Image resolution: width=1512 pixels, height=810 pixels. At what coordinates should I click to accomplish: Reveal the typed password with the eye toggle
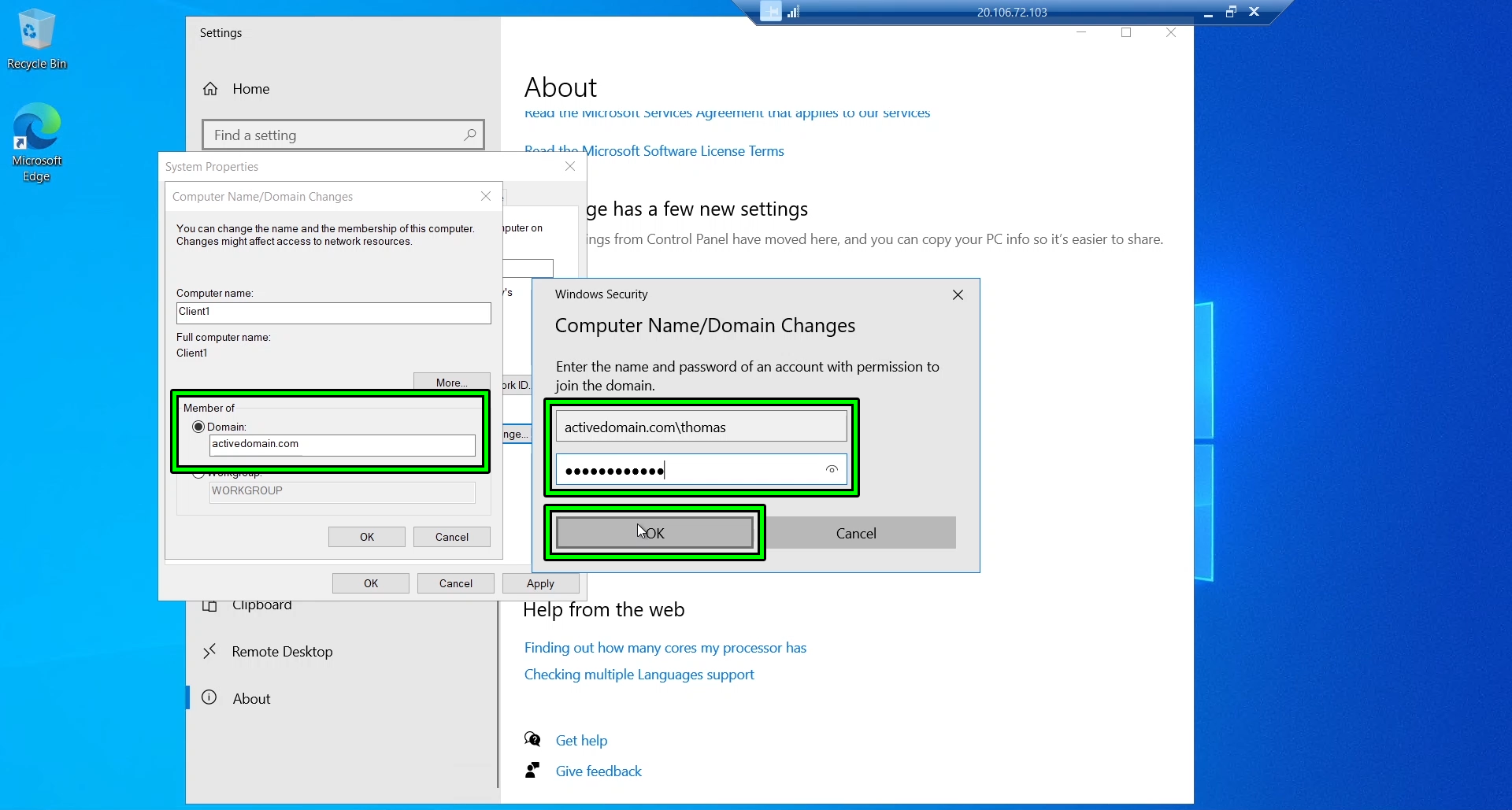point(832,469)
